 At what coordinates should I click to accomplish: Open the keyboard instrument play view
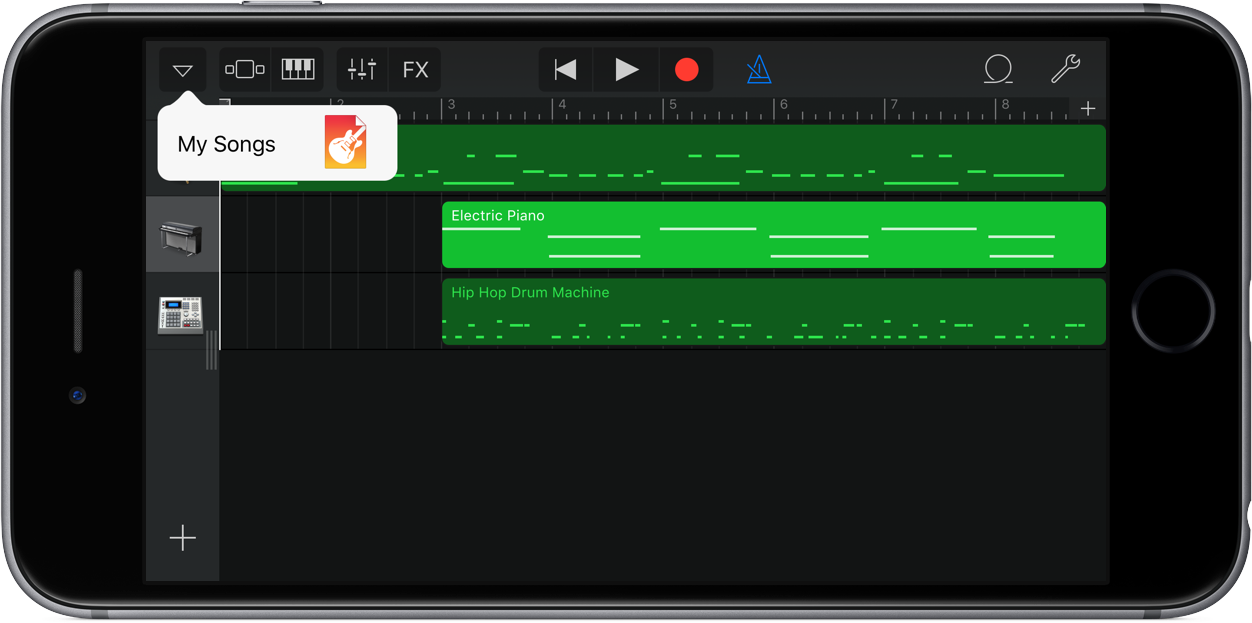pos(298,69)
